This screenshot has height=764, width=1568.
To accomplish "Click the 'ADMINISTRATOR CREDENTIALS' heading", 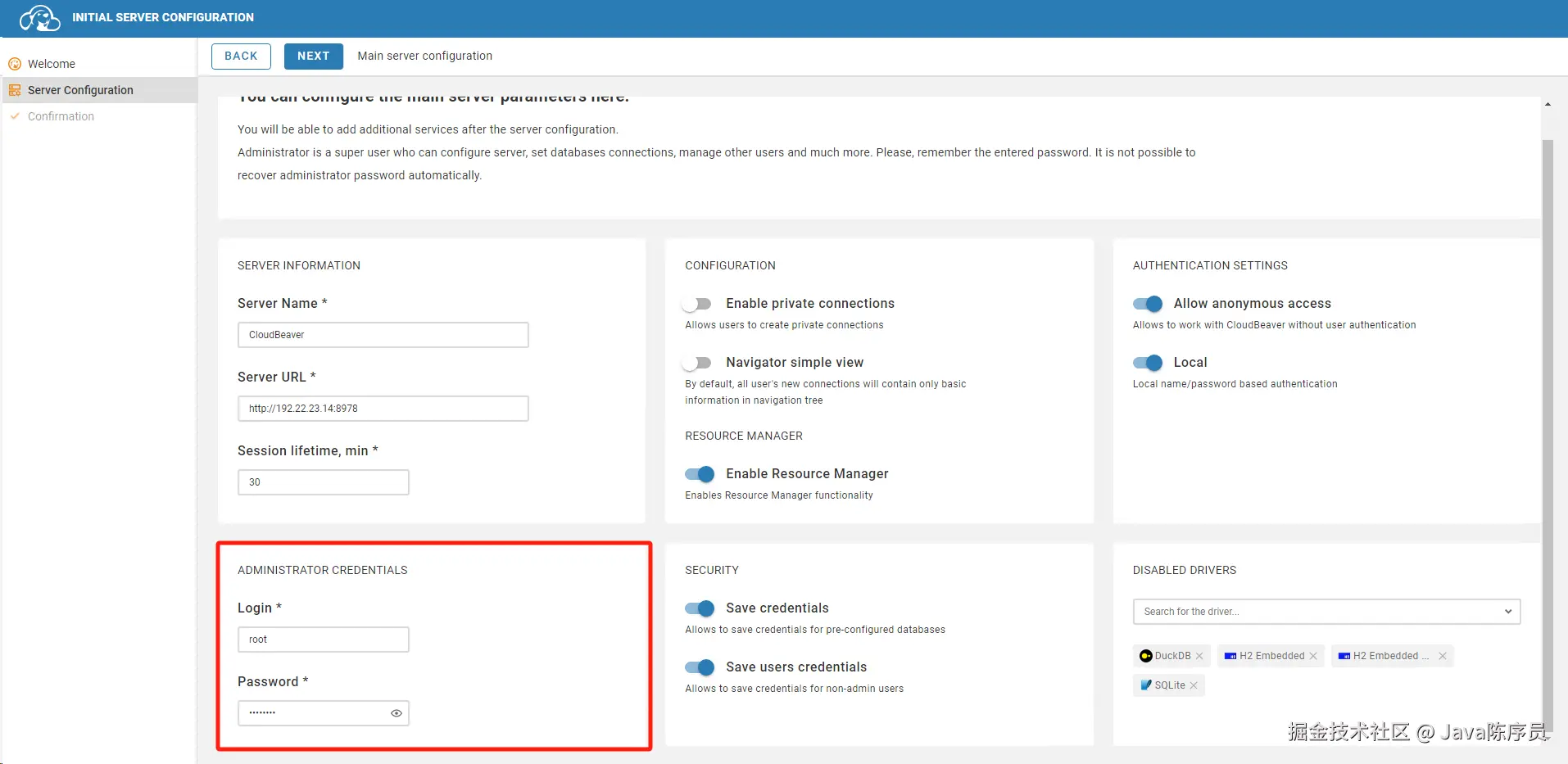I will (322, 570).
